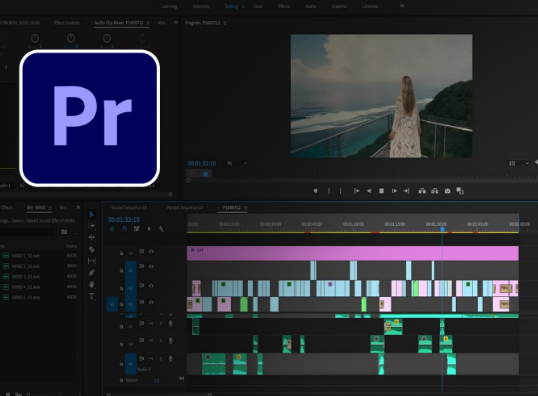The height and width of the screenshot is (396, 538).
Task: Enable voice-over record on A5 track
Action: (171, 359)
